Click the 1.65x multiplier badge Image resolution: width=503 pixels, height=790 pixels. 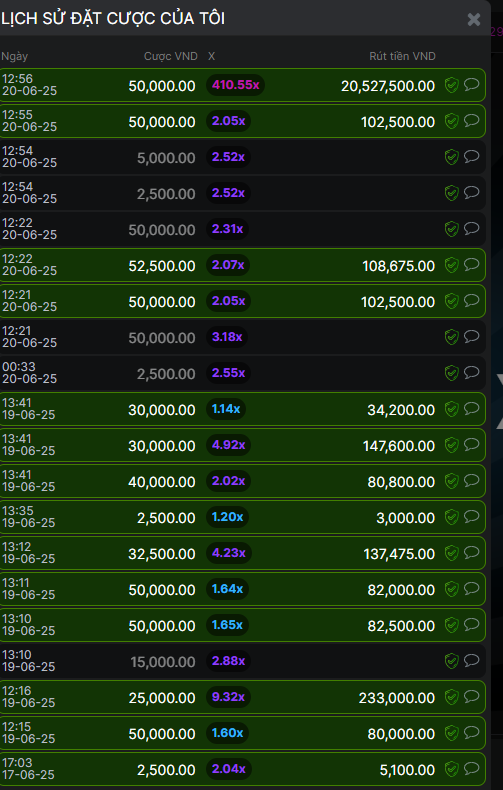pyautogui.click(x=227, y=625)
